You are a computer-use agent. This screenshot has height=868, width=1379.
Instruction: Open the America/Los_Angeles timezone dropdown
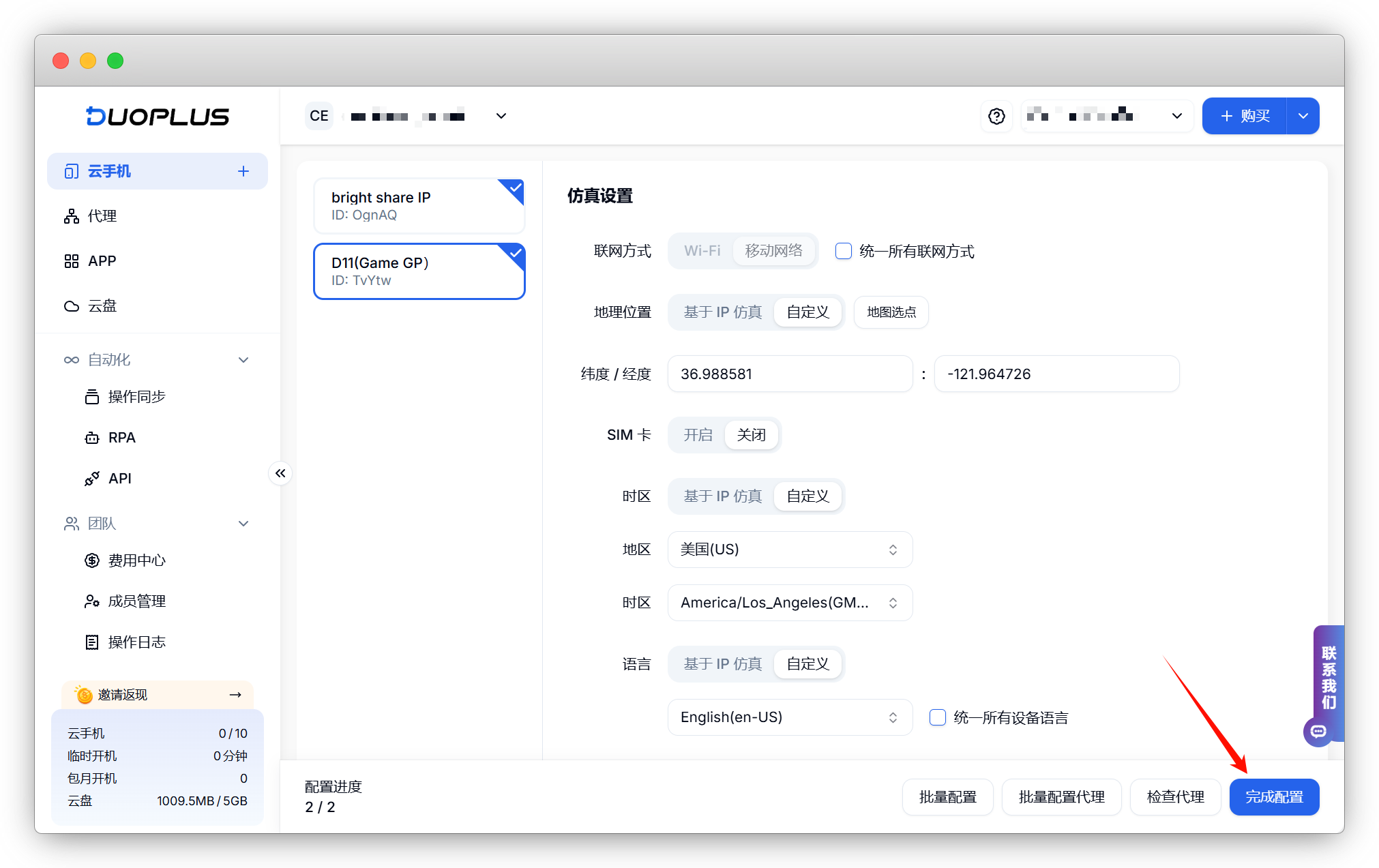(x=790, y=603)
